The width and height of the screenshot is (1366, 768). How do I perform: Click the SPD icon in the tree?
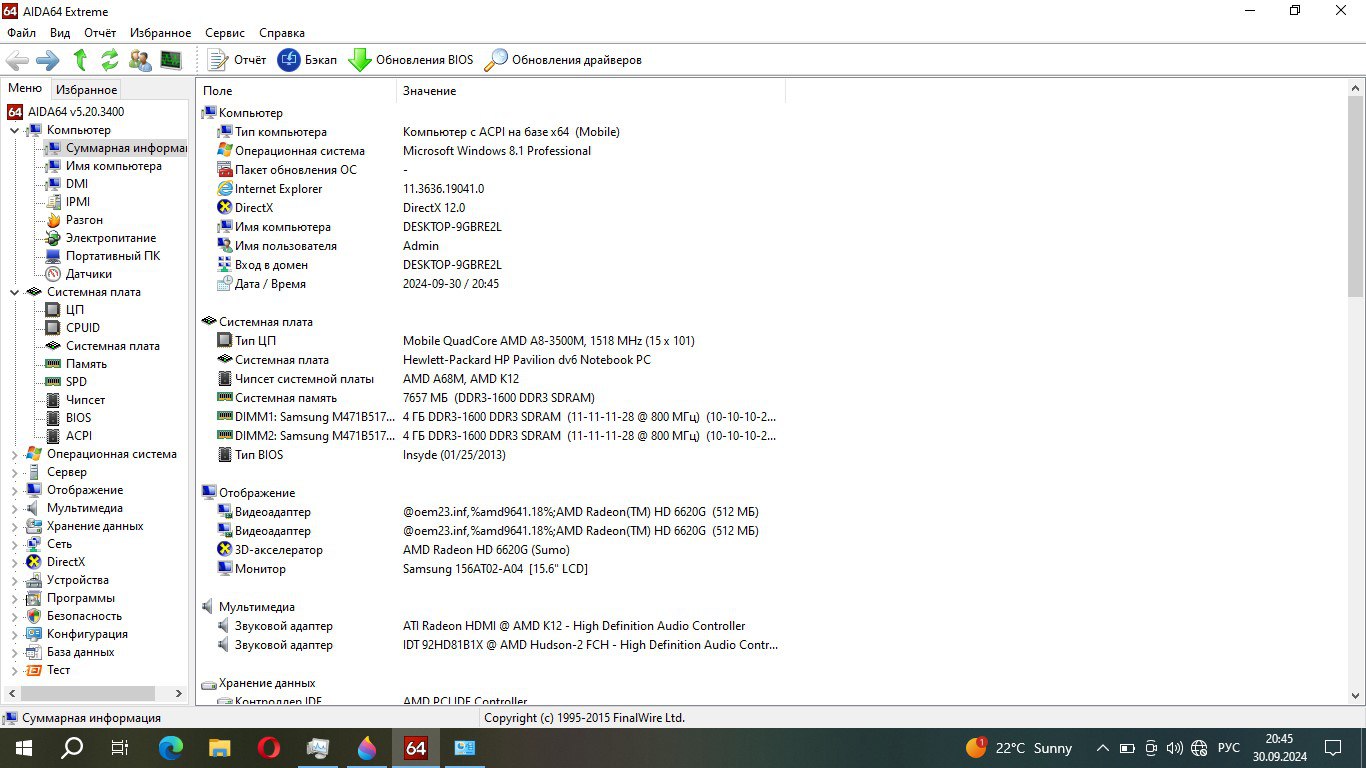pyautogui.click(x=53, y=382)
